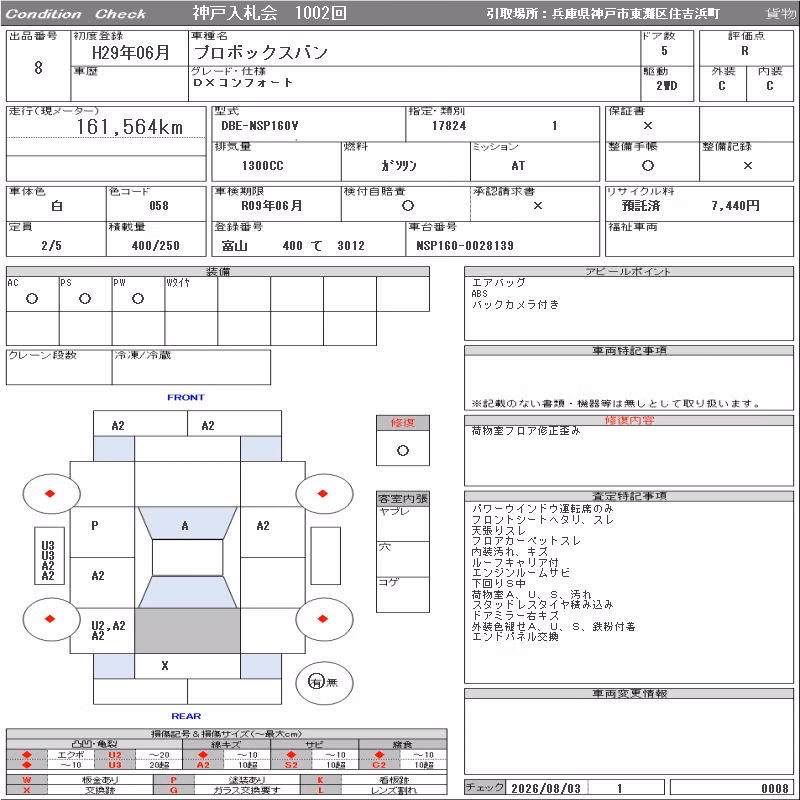Image resolution: width=800 pixels, height=800 pixels.
Task: Select the displacement 1300CC
Action: [x=262, y=165]
